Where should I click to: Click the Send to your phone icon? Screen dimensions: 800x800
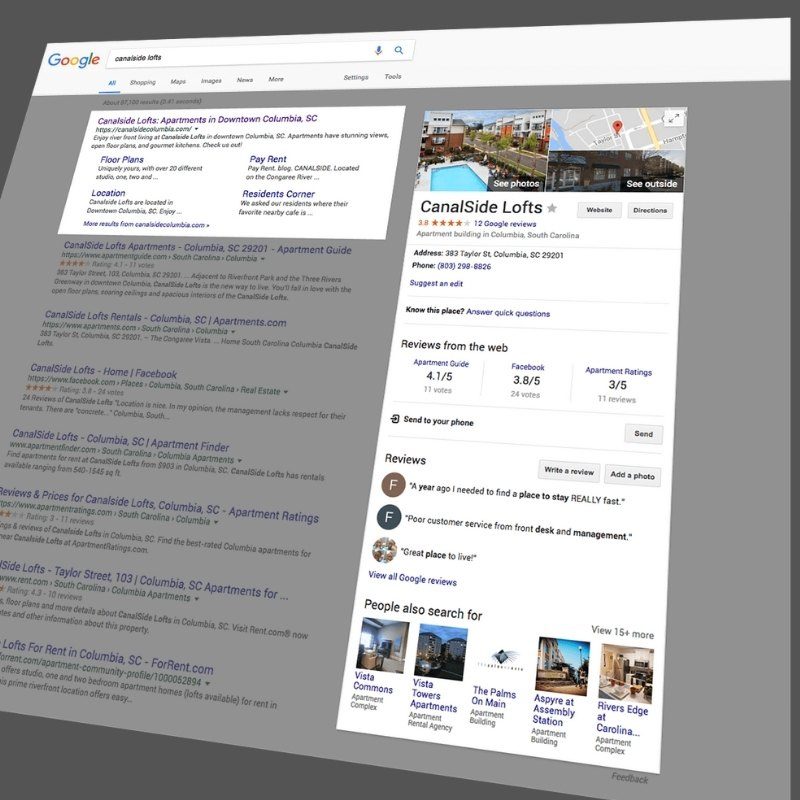coord(394,419)
